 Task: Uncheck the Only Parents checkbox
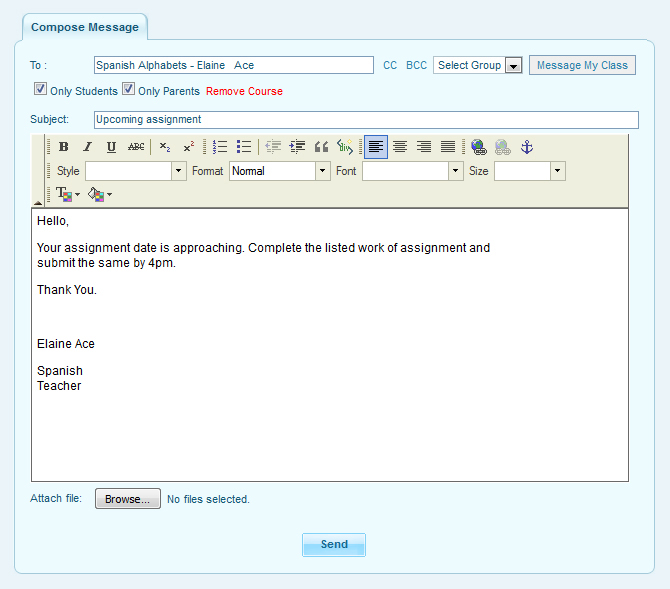tap(128, 90)
